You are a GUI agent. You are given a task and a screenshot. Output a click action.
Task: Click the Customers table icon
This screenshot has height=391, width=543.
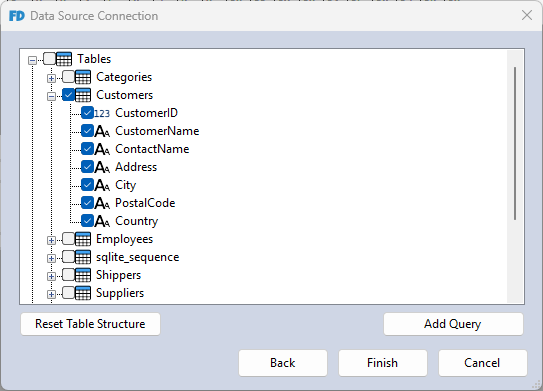(83, 95)
